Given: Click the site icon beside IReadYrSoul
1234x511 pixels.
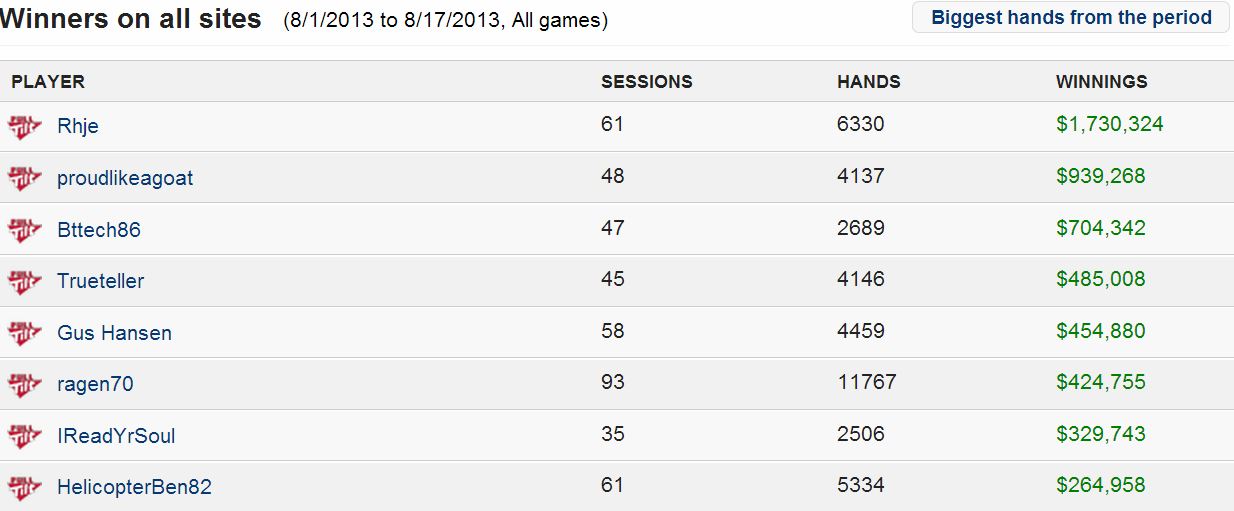Looking at the screenshot, I should tap(24, 436).
